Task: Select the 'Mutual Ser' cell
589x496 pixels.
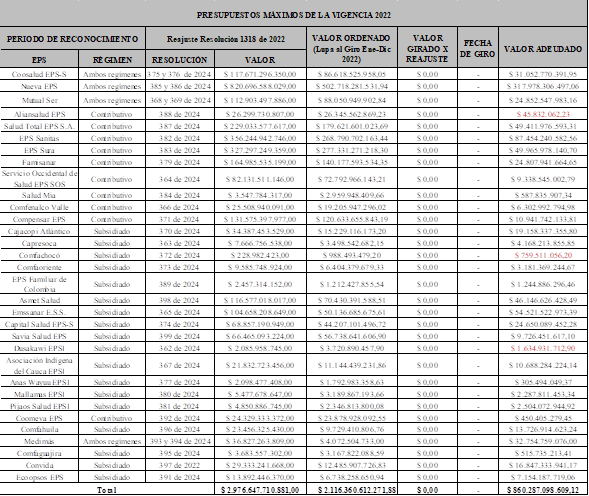Action: (x=39, y=100)
